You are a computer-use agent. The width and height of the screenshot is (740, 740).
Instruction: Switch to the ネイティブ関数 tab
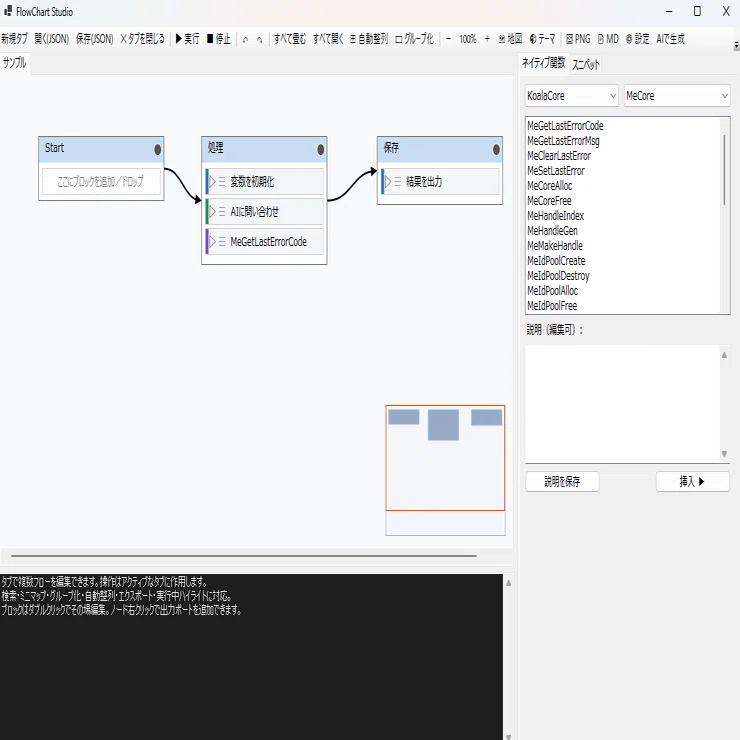point(544,63)
